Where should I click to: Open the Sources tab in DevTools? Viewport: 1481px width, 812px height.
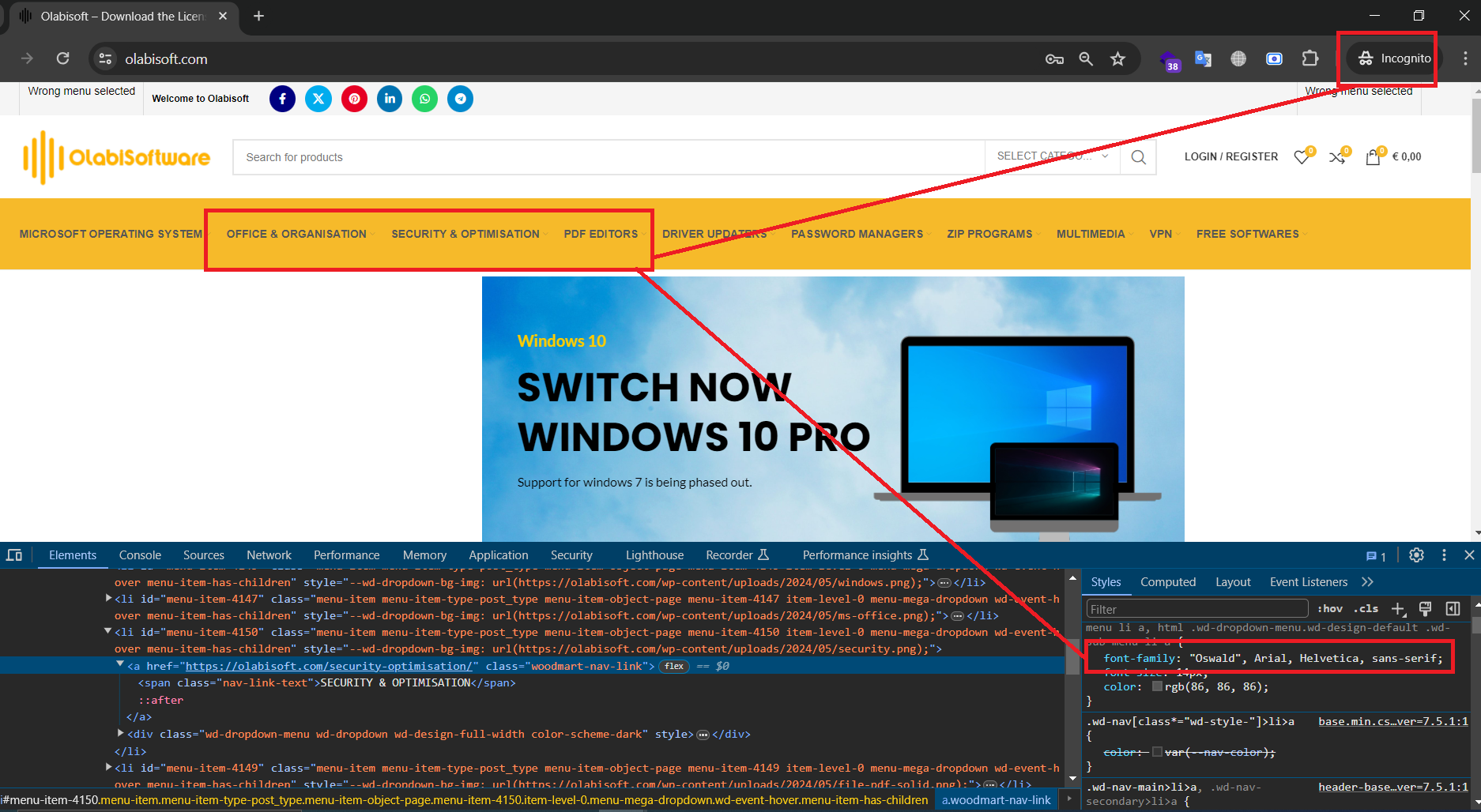(204, 555)
